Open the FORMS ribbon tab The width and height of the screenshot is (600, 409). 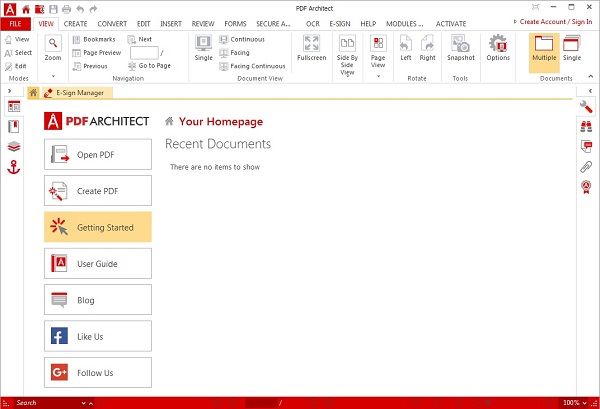[x=235, y=24]
